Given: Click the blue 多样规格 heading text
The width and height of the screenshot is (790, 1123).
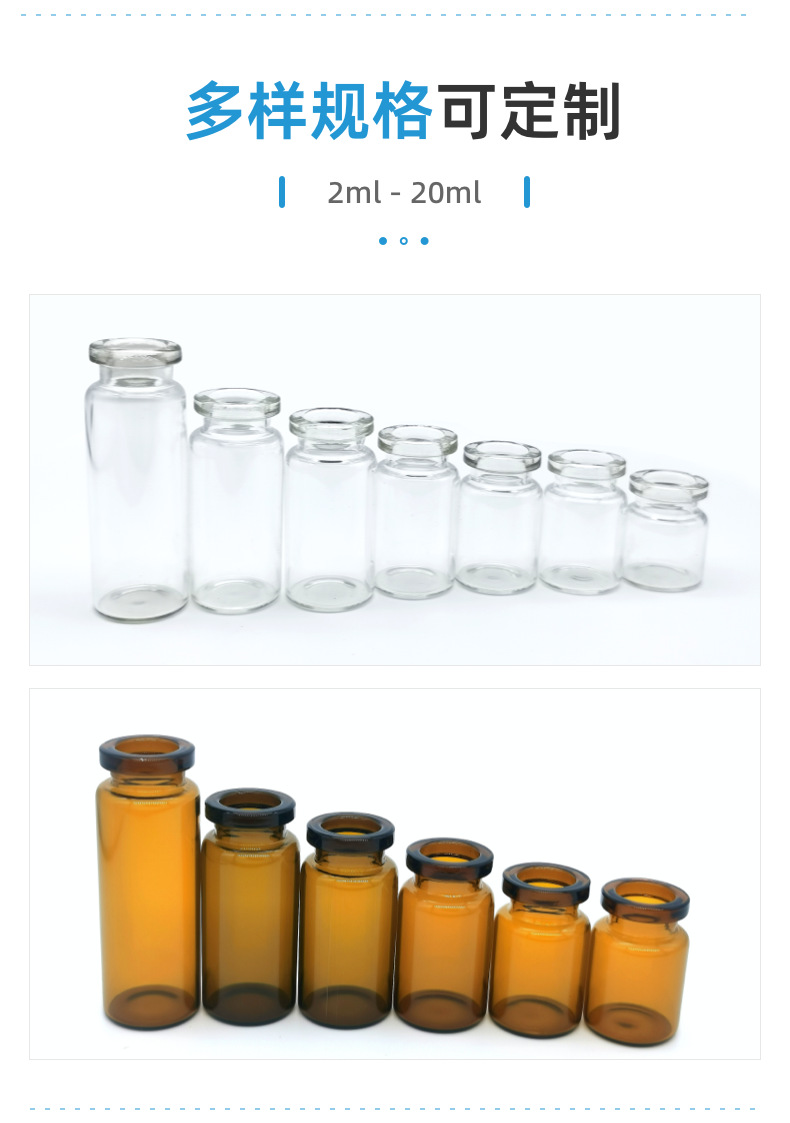Looking at the screenshot, I should point(309,111).
